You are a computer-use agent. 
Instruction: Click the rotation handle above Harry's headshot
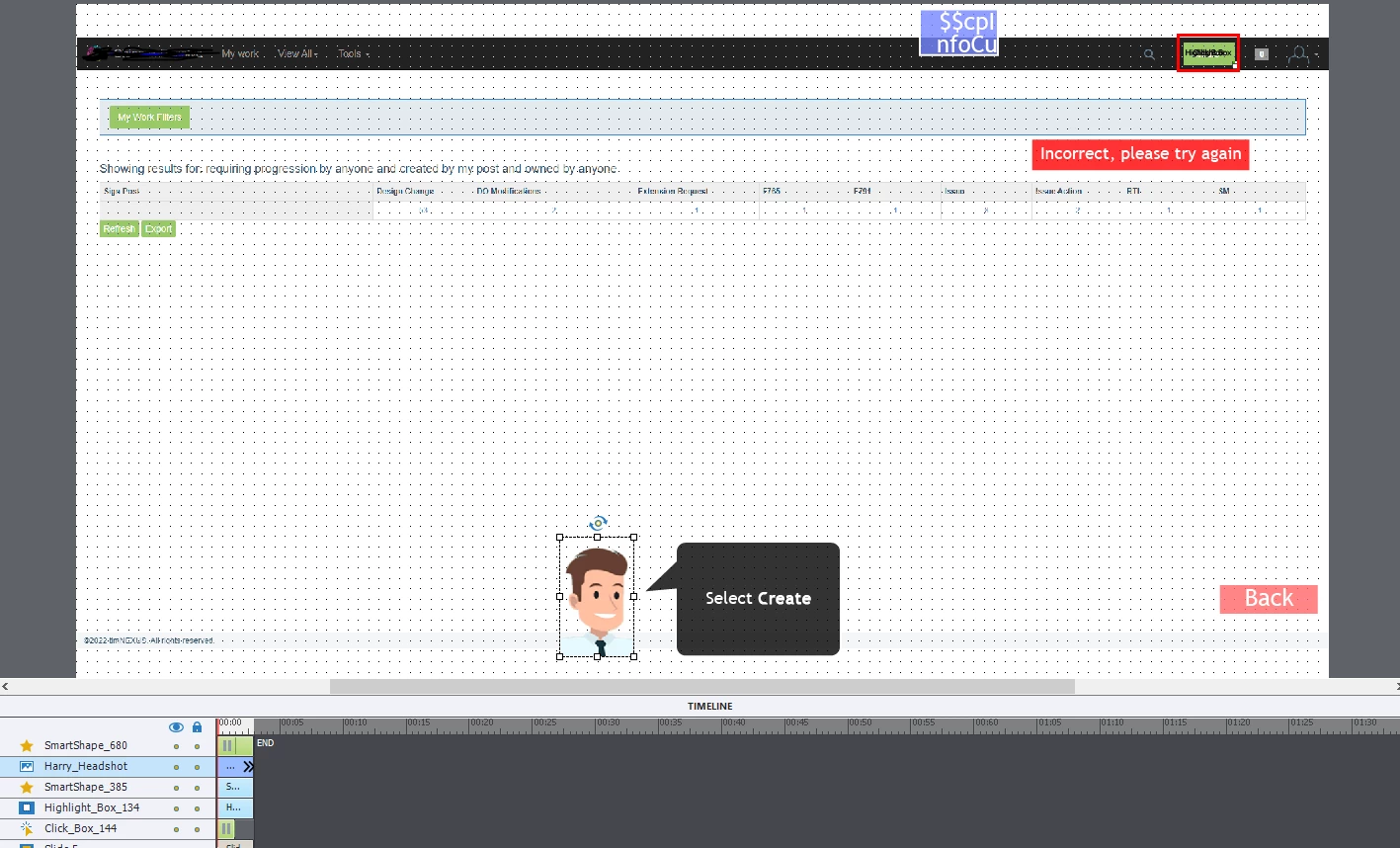[598, 523]
